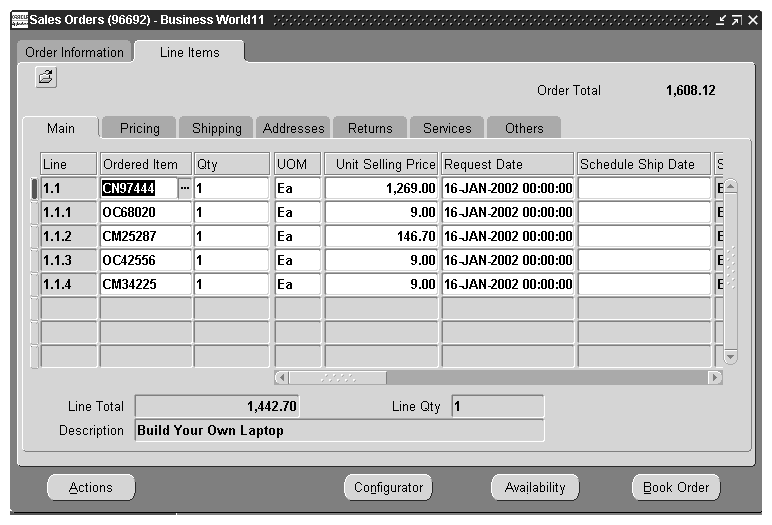The height and width of the screenshot is (525, 772).
Task: Select the Main tab
Action: click(x=61, y=128)
